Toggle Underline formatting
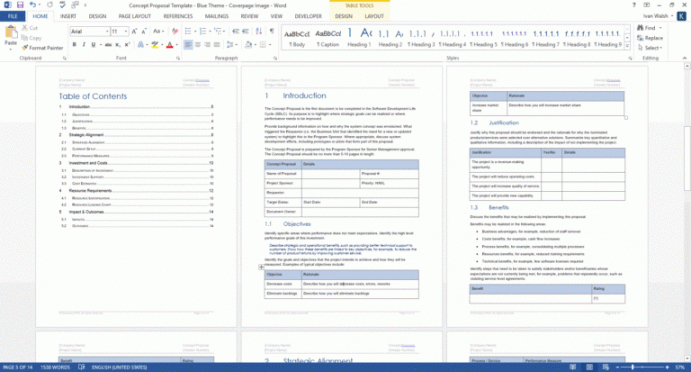 pos(93,45)
